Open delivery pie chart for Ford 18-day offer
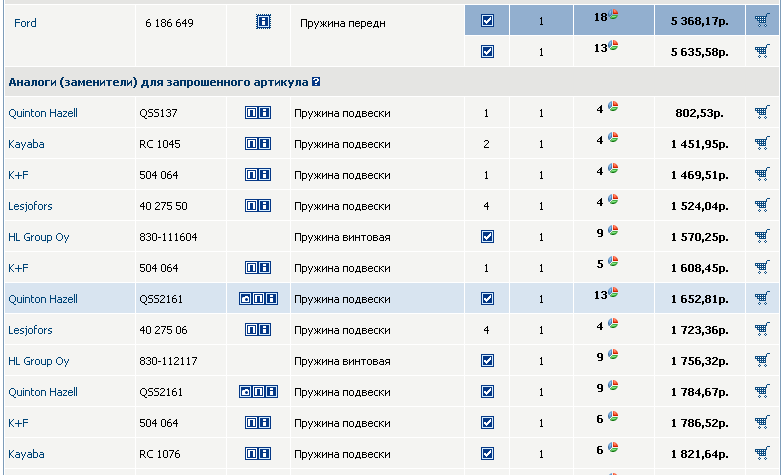The width and height of the screenshot is (783, 475). (x=613, y=14)
